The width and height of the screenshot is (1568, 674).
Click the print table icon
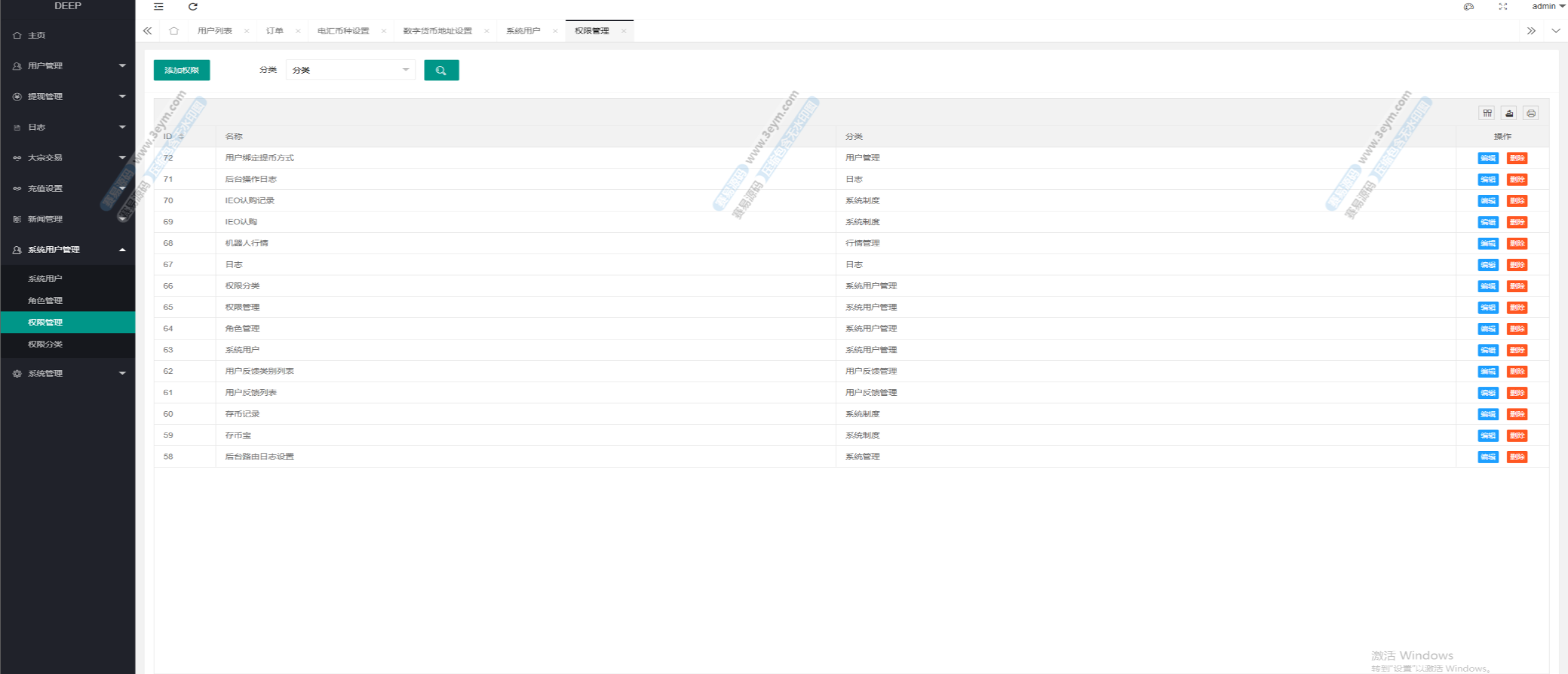1531,113
